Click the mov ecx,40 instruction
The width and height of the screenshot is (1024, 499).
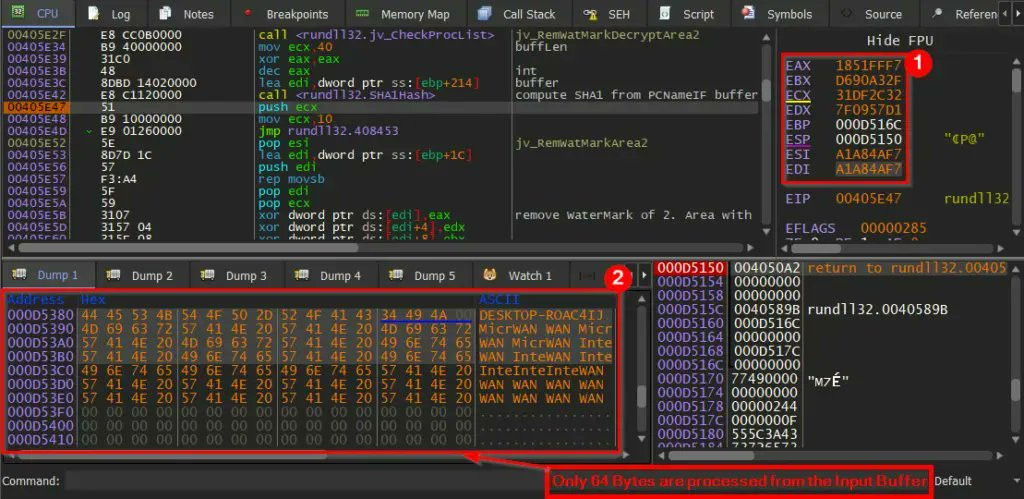pos(295,47)
